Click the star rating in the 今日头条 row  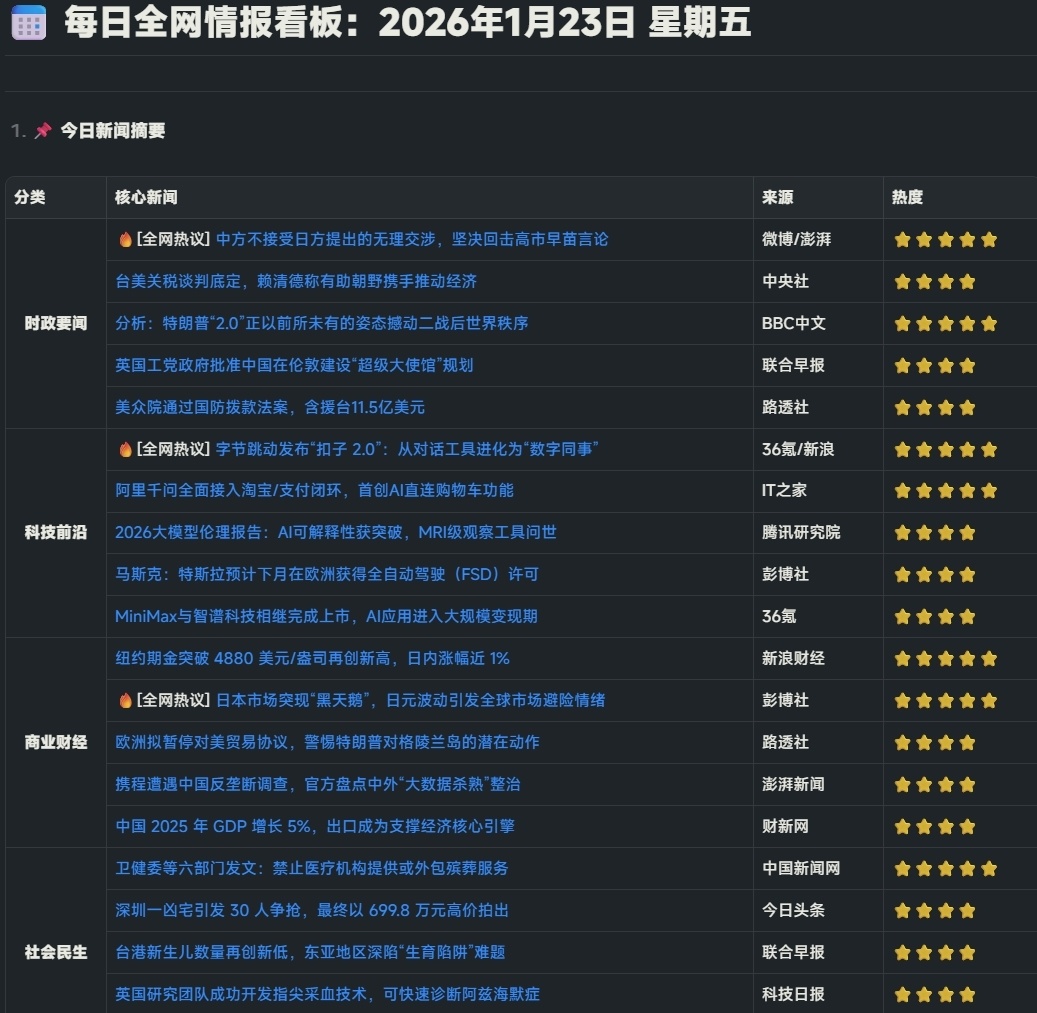coord(935,911)
